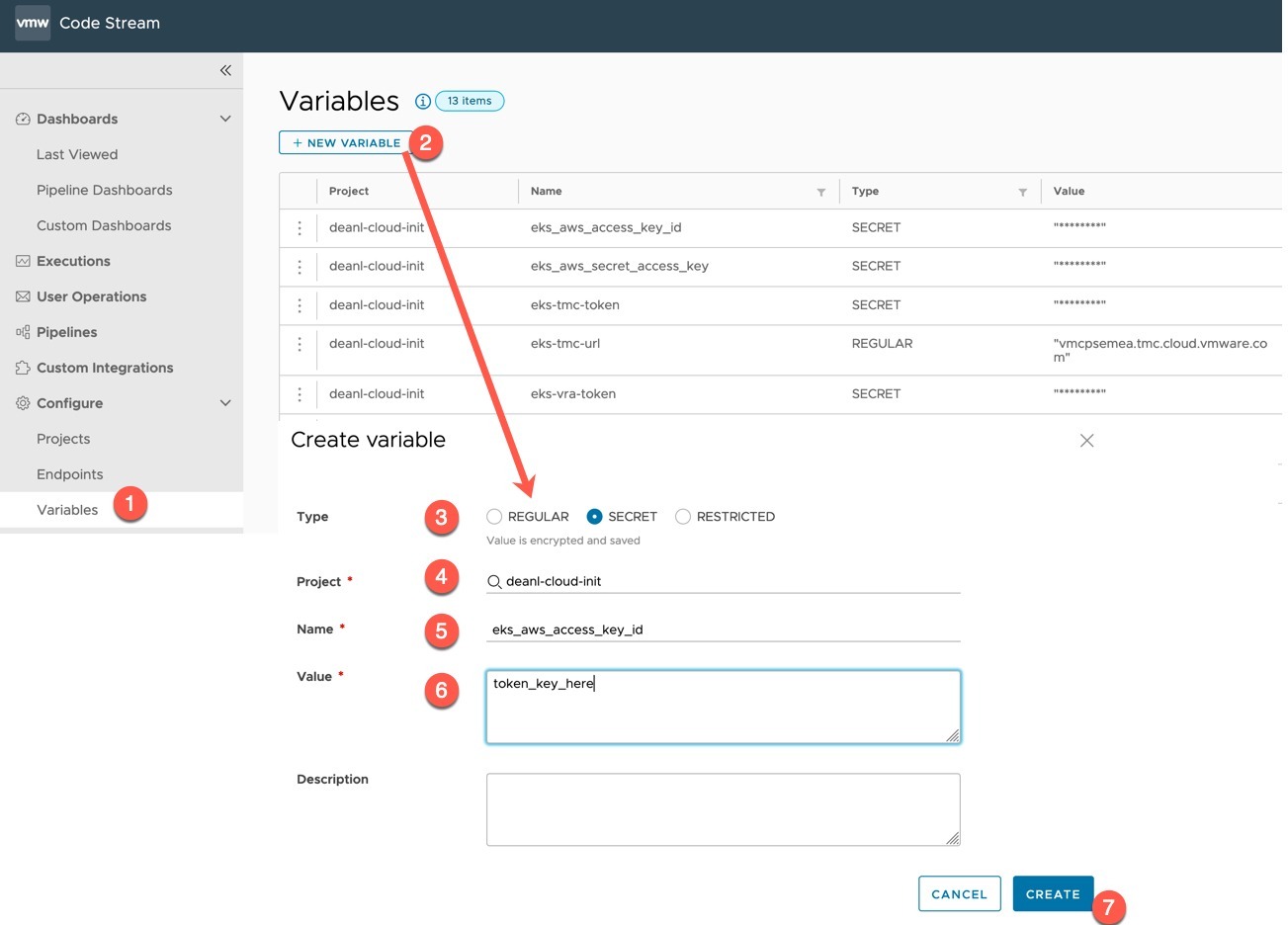Screen dimensions: 1288x925
Task: Click the Pipelines icon in sidebar
Action: click(23, 332)
